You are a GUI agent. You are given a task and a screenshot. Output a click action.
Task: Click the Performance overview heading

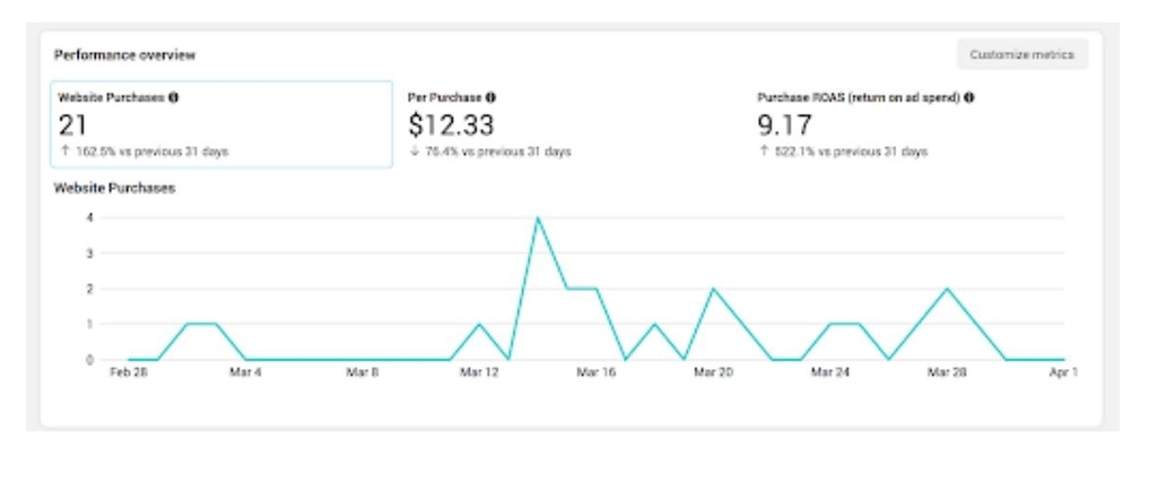pyautogui.click(x=125, y=55)
